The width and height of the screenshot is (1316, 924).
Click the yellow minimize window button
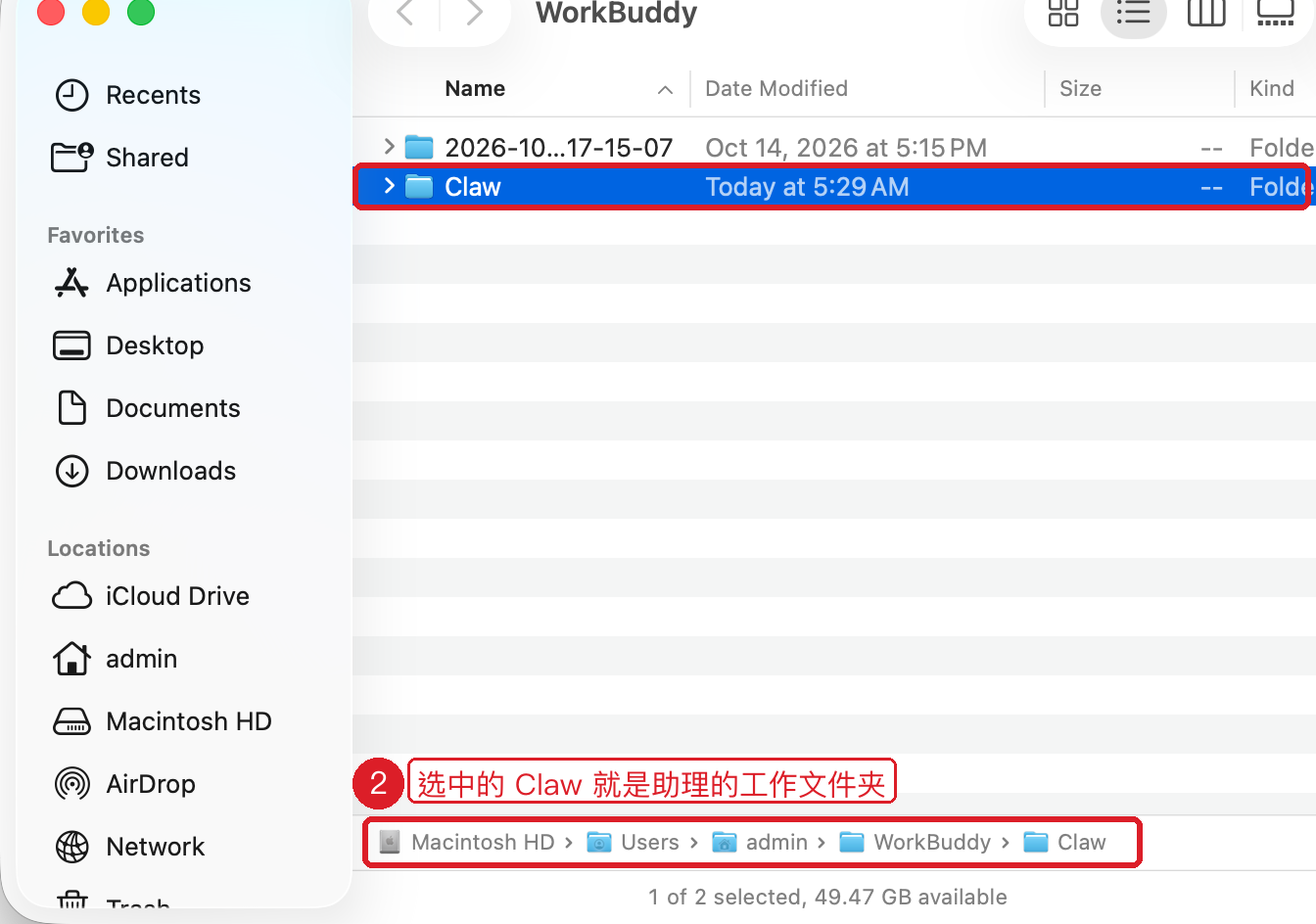click(96, 12)
